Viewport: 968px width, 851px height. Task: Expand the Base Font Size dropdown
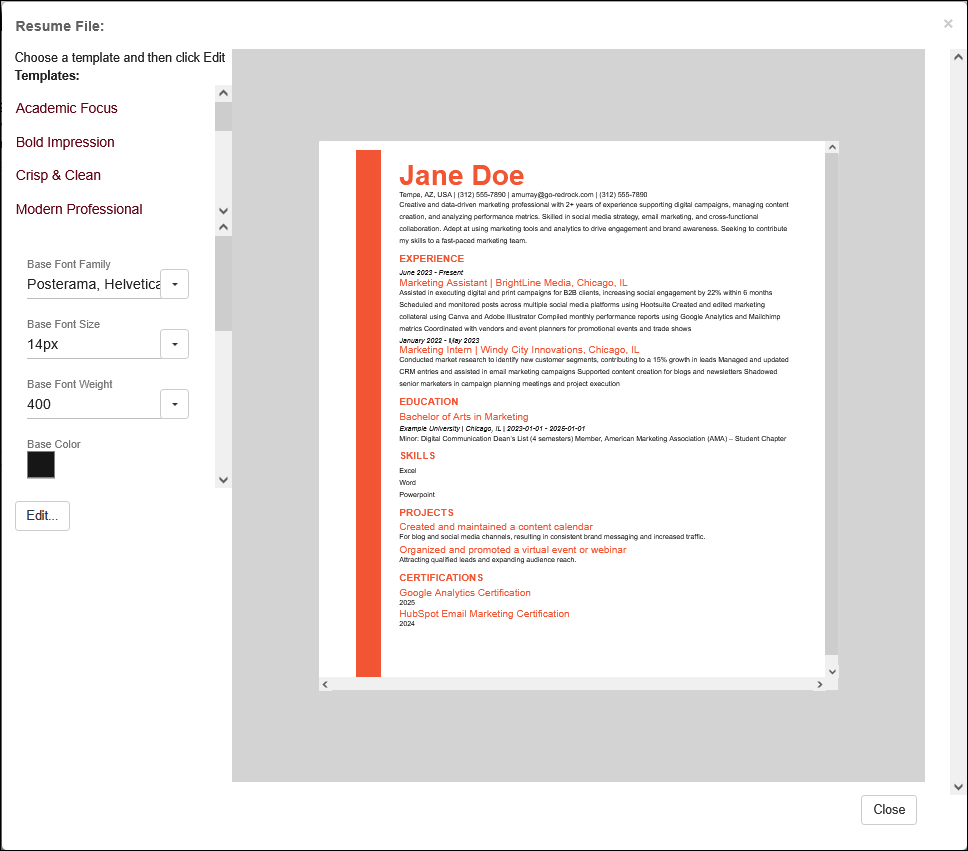[x=174, y=344]
